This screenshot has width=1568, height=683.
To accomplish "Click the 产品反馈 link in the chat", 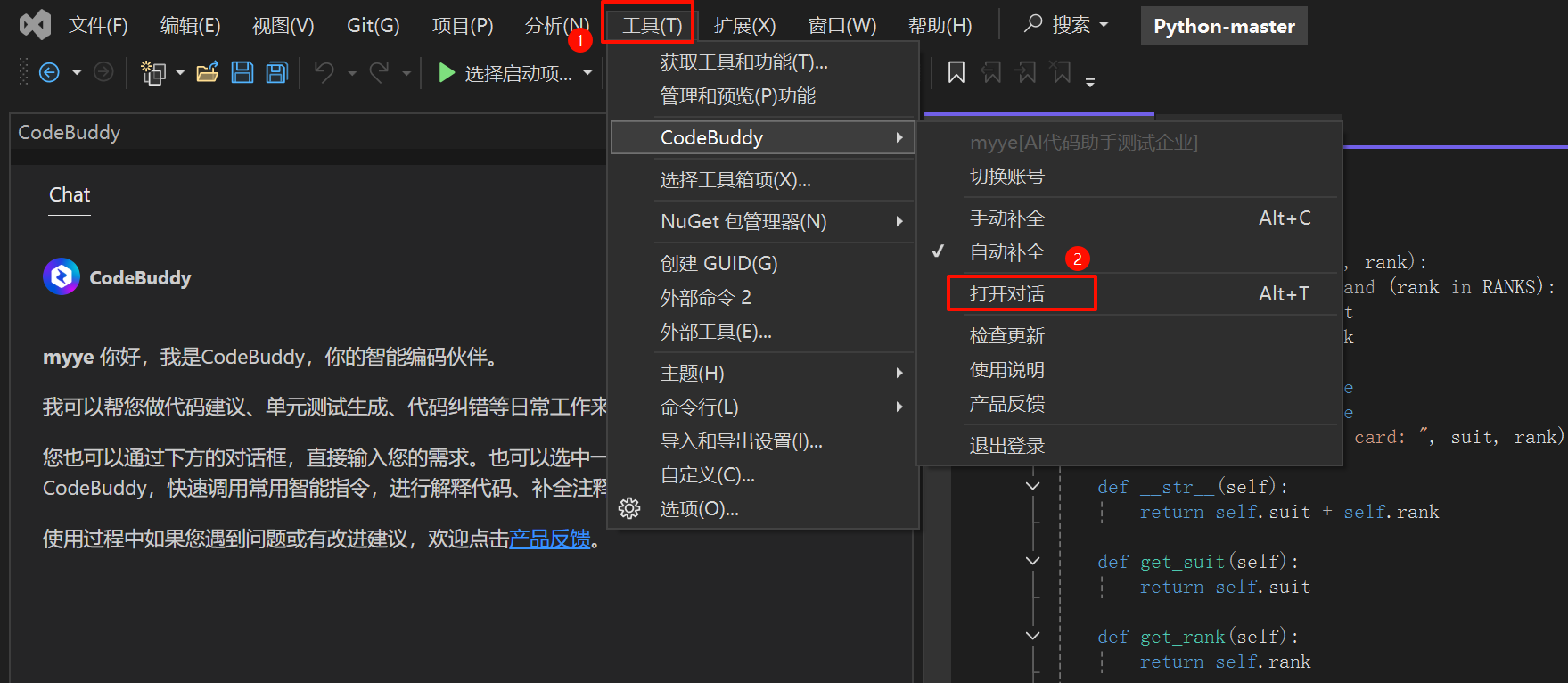I will click(550, 539).
